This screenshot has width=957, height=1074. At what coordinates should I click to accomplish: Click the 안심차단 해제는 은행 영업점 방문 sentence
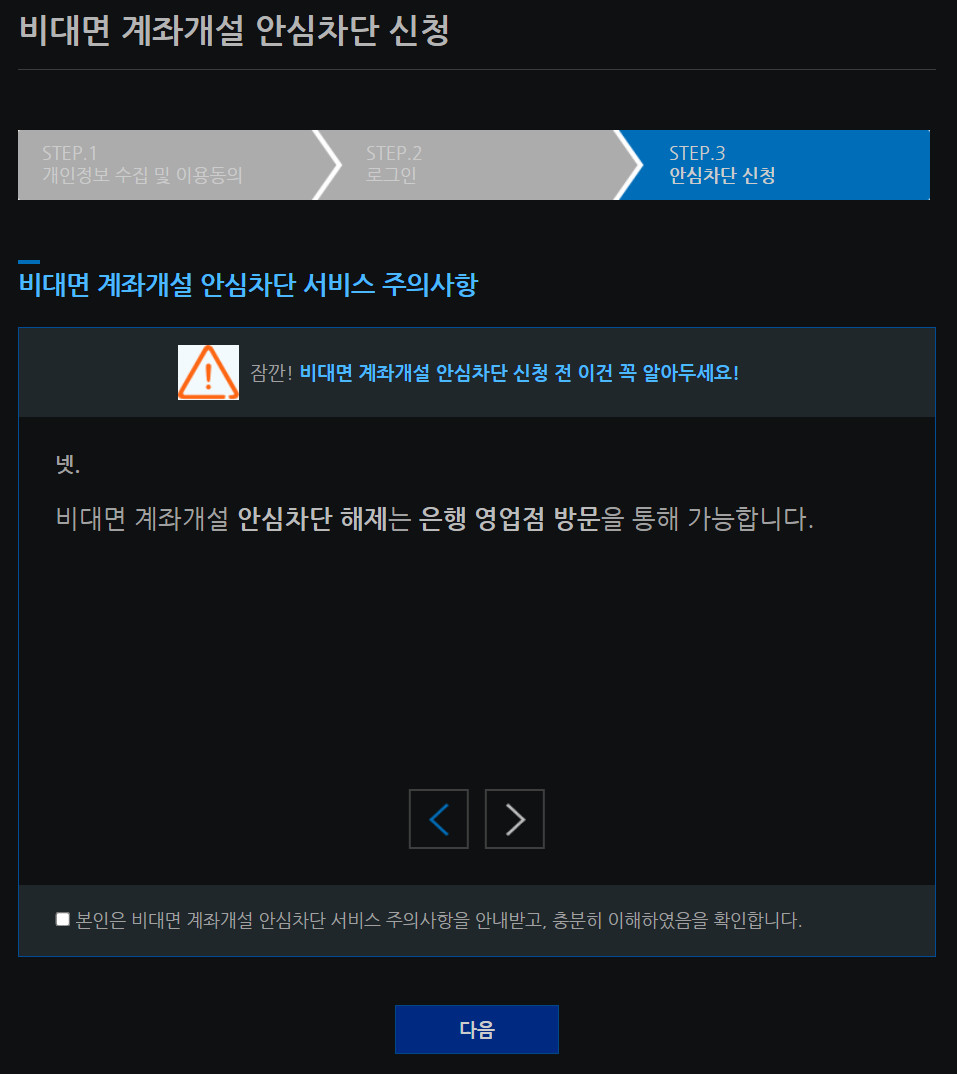[434, 519]
